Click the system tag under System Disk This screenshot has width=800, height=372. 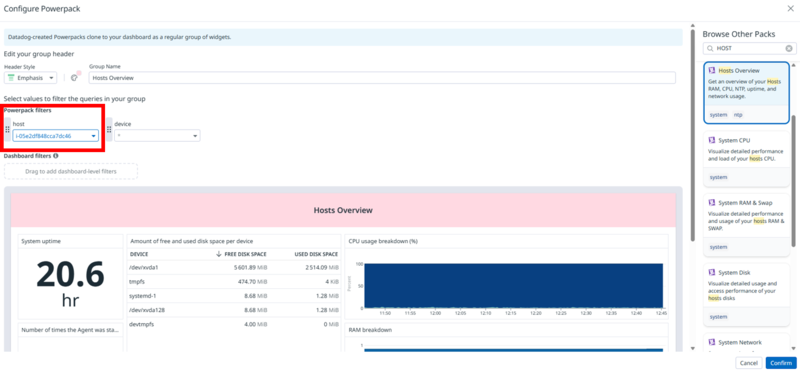tap(718, 317)
